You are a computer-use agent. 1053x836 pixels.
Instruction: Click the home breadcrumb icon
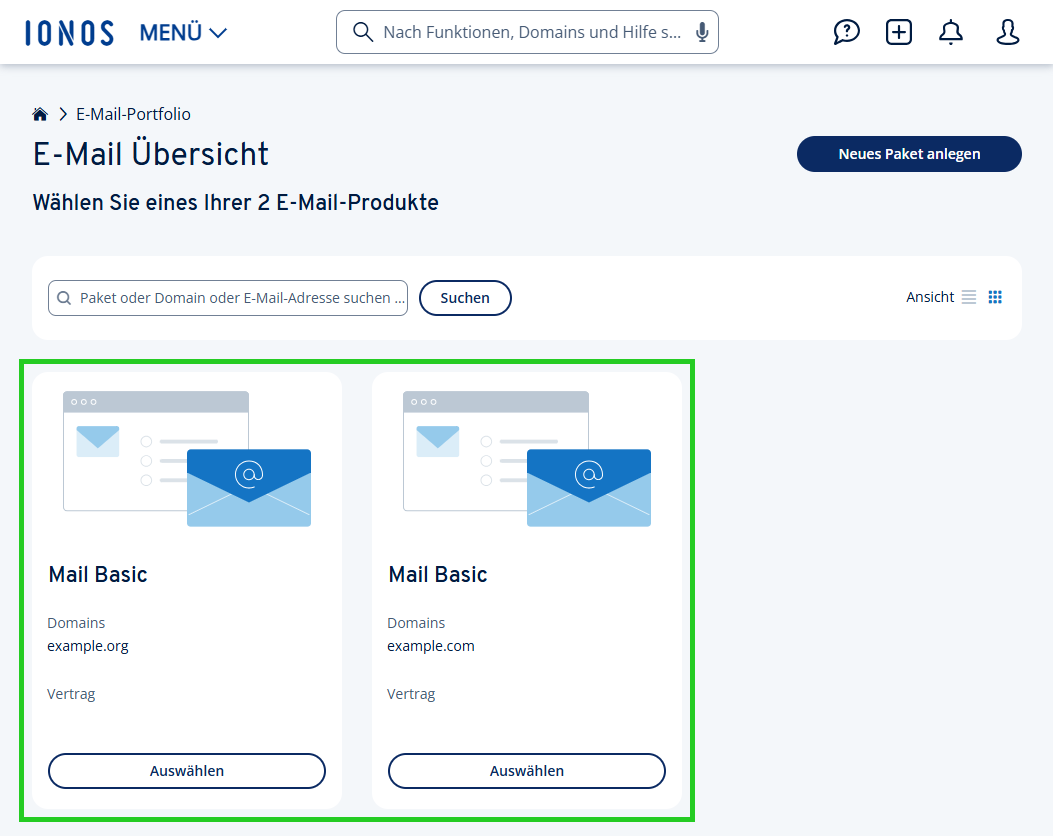click(x=40, y=113)
